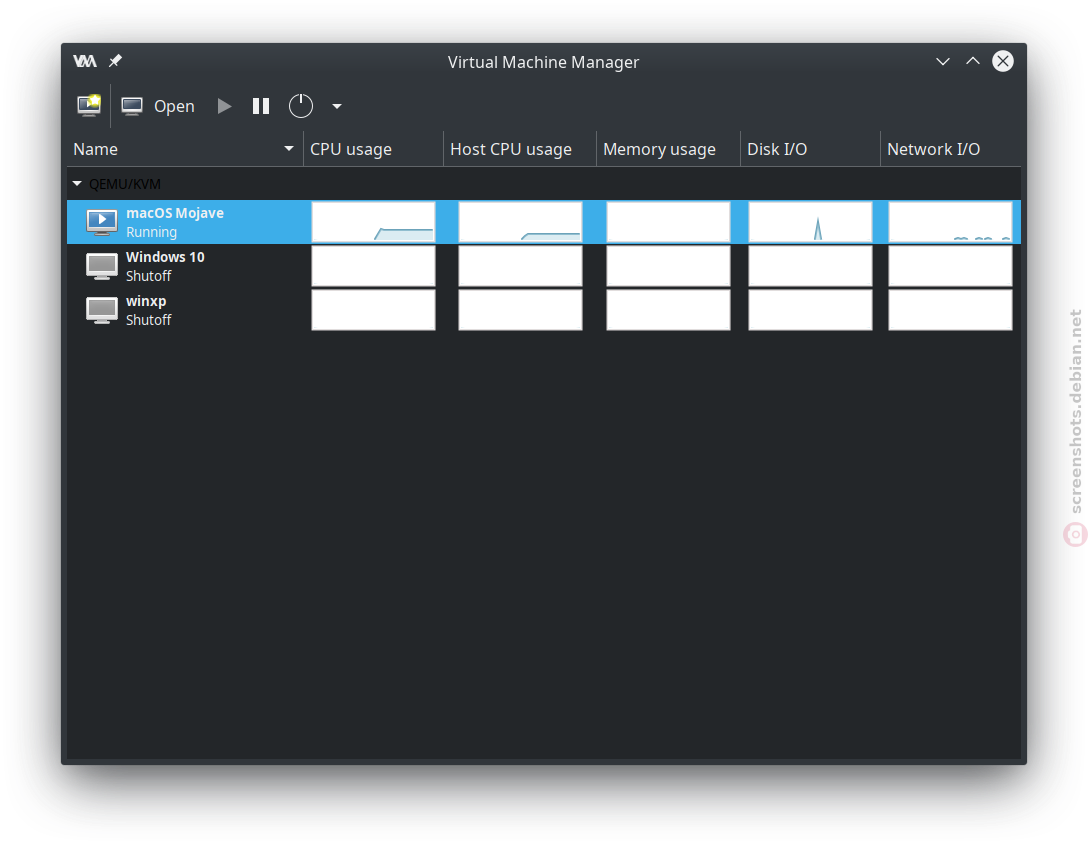Minimize the Virtual Machine Manager window
1088x844 pixels.
click(x=943, y=61)
